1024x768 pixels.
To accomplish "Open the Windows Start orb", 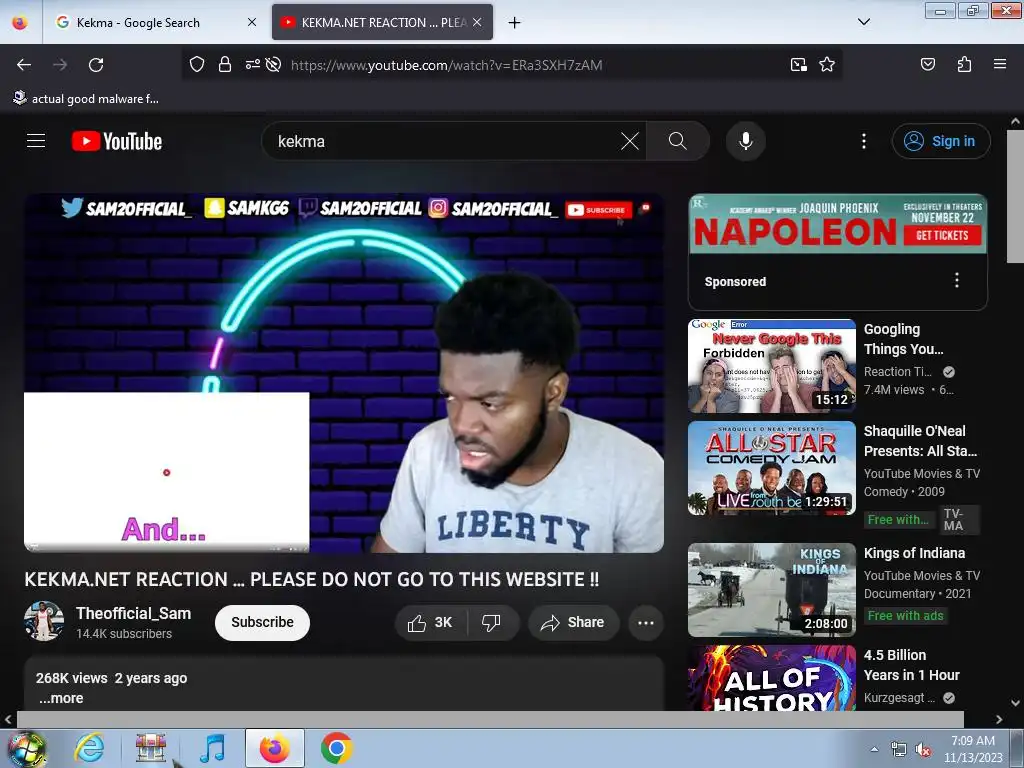I will point(26,748).
